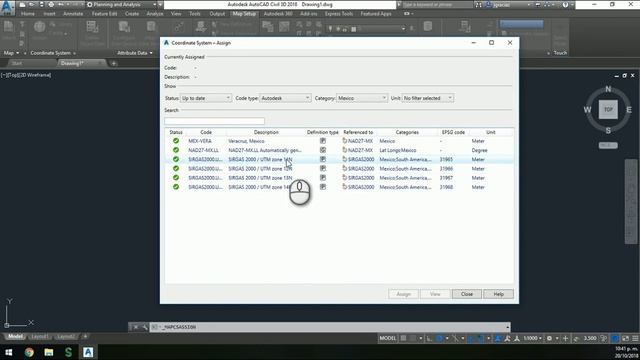The width and height of the screenshot is (640, 360).
Task: Click the customization menu icon in status bar
Action: tap(635, 338)
